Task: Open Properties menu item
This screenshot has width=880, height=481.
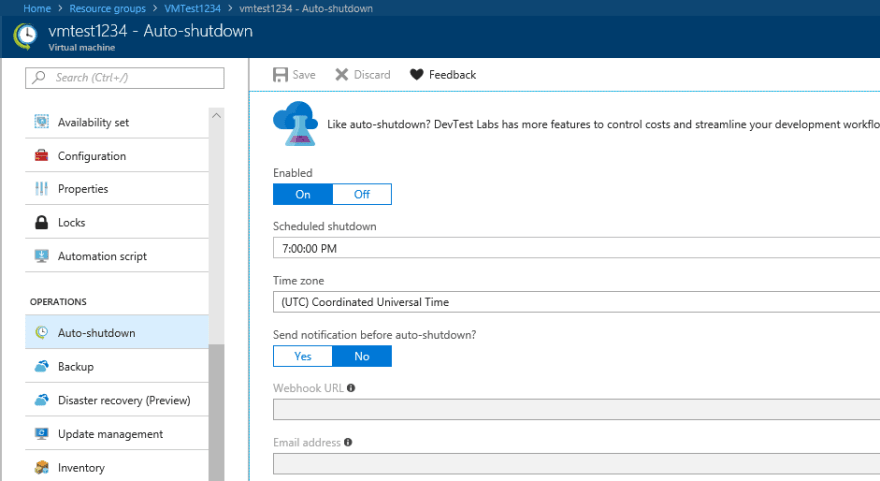Action: click(117, 189)
